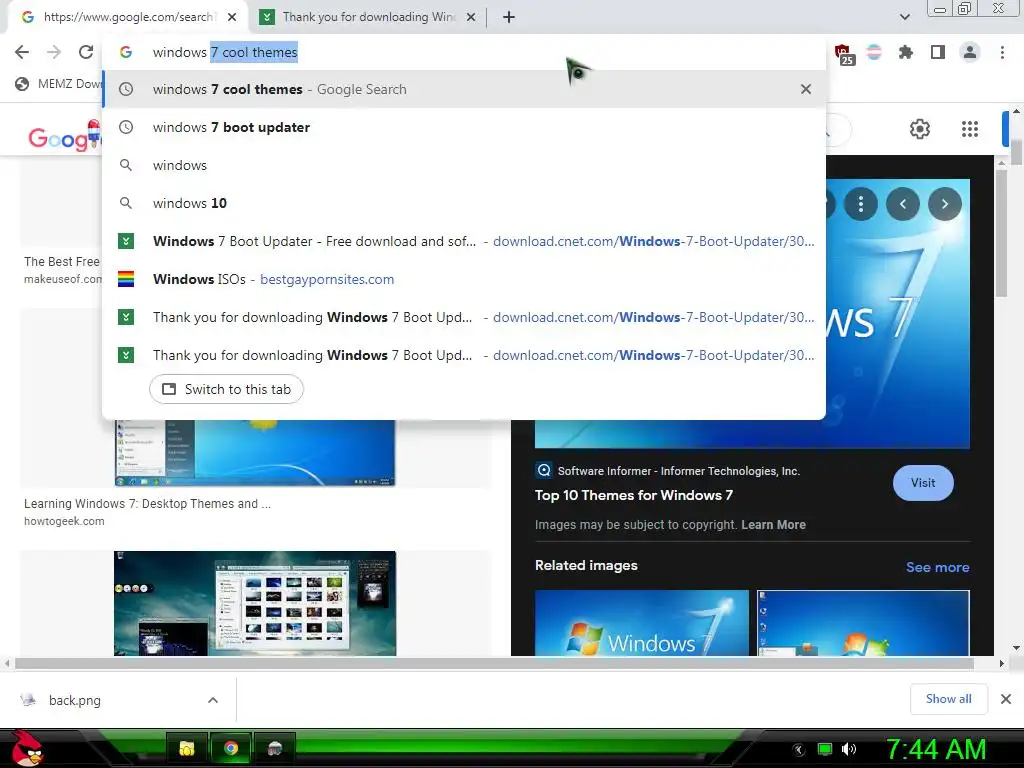
Task: Open 'Top 10 Themes for Windows 7' title
Action: pyautogui.click(x=633, y=495)
